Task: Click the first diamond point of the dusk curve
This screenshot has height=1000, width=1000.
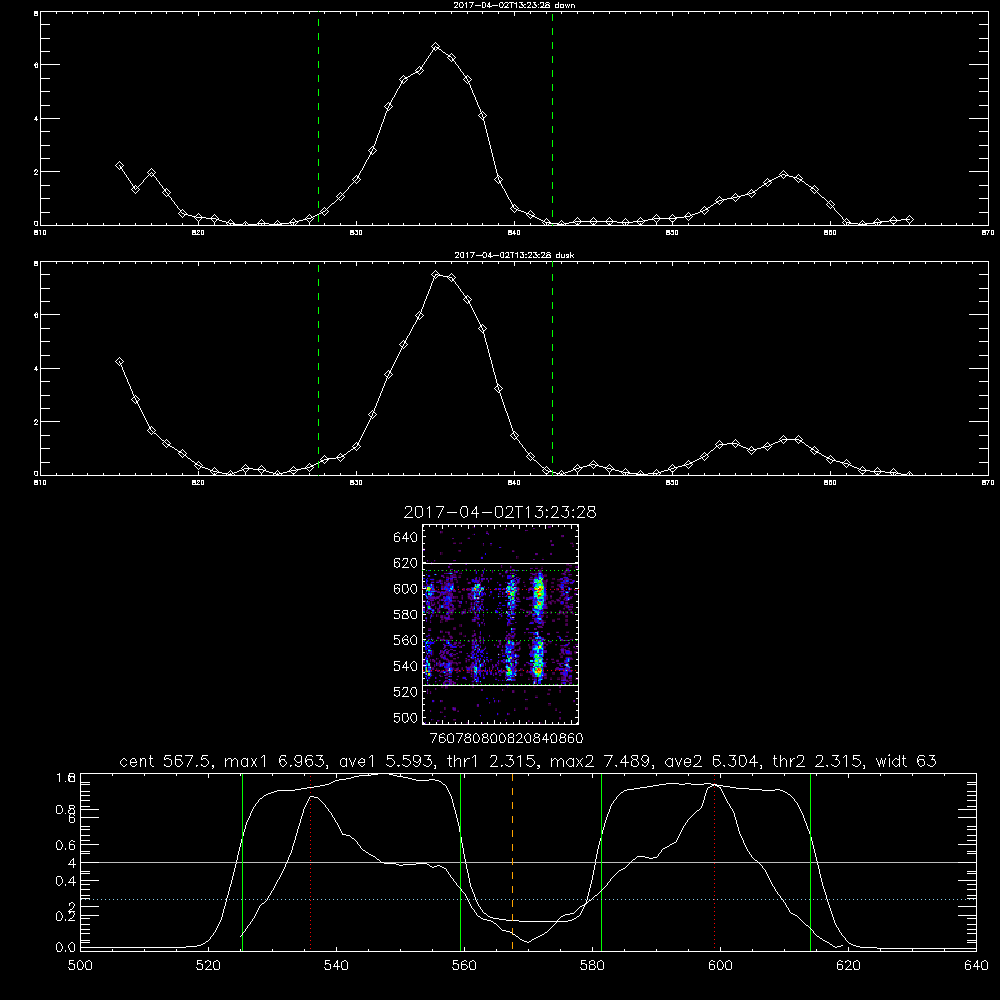Action: [x=119, y=362]
